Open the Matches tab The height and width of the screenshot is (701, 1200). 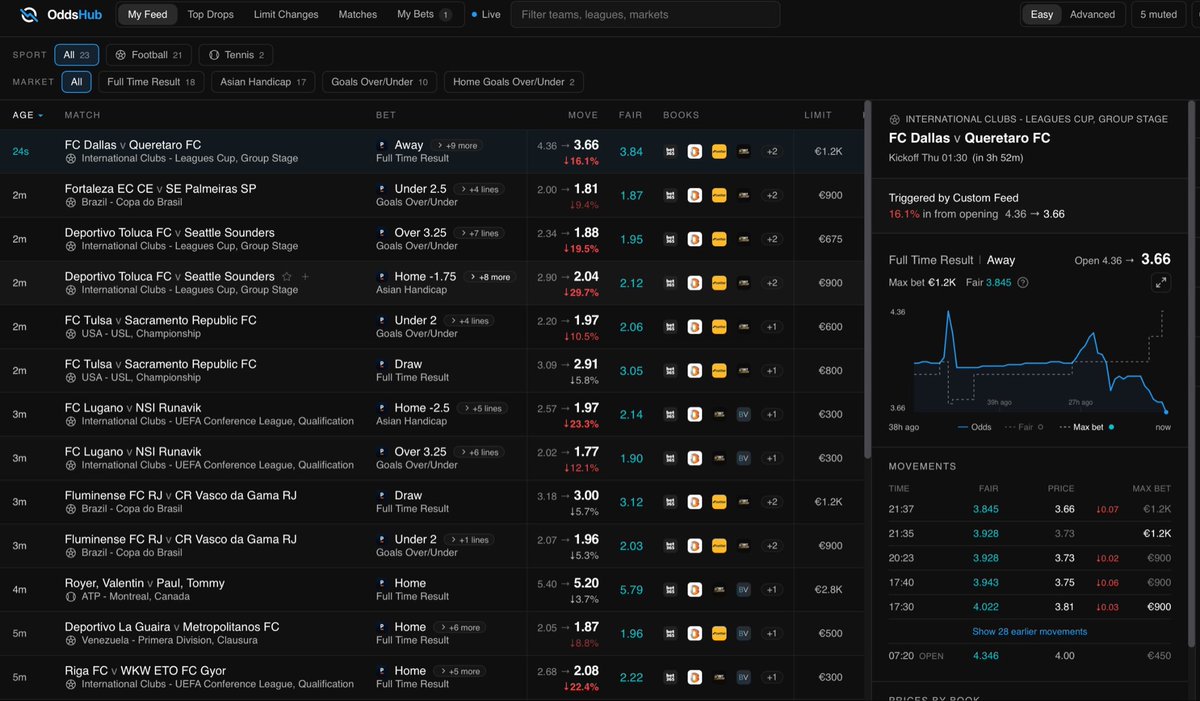click(x=358, y=15)
